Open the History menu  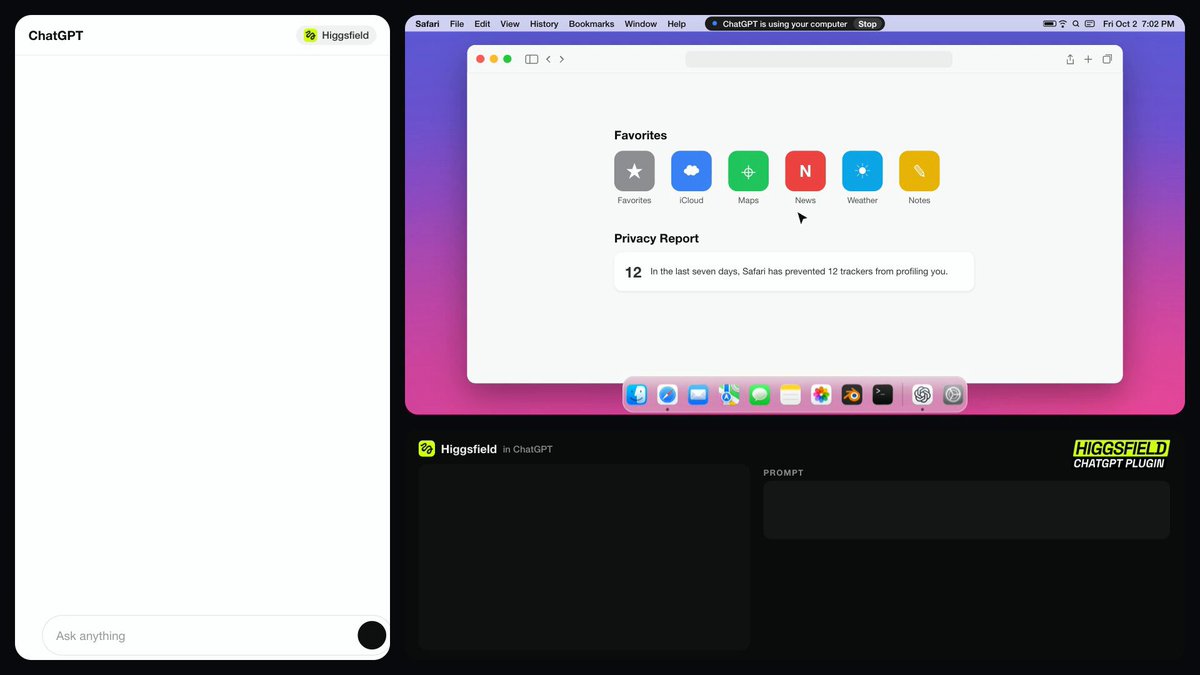544,24
